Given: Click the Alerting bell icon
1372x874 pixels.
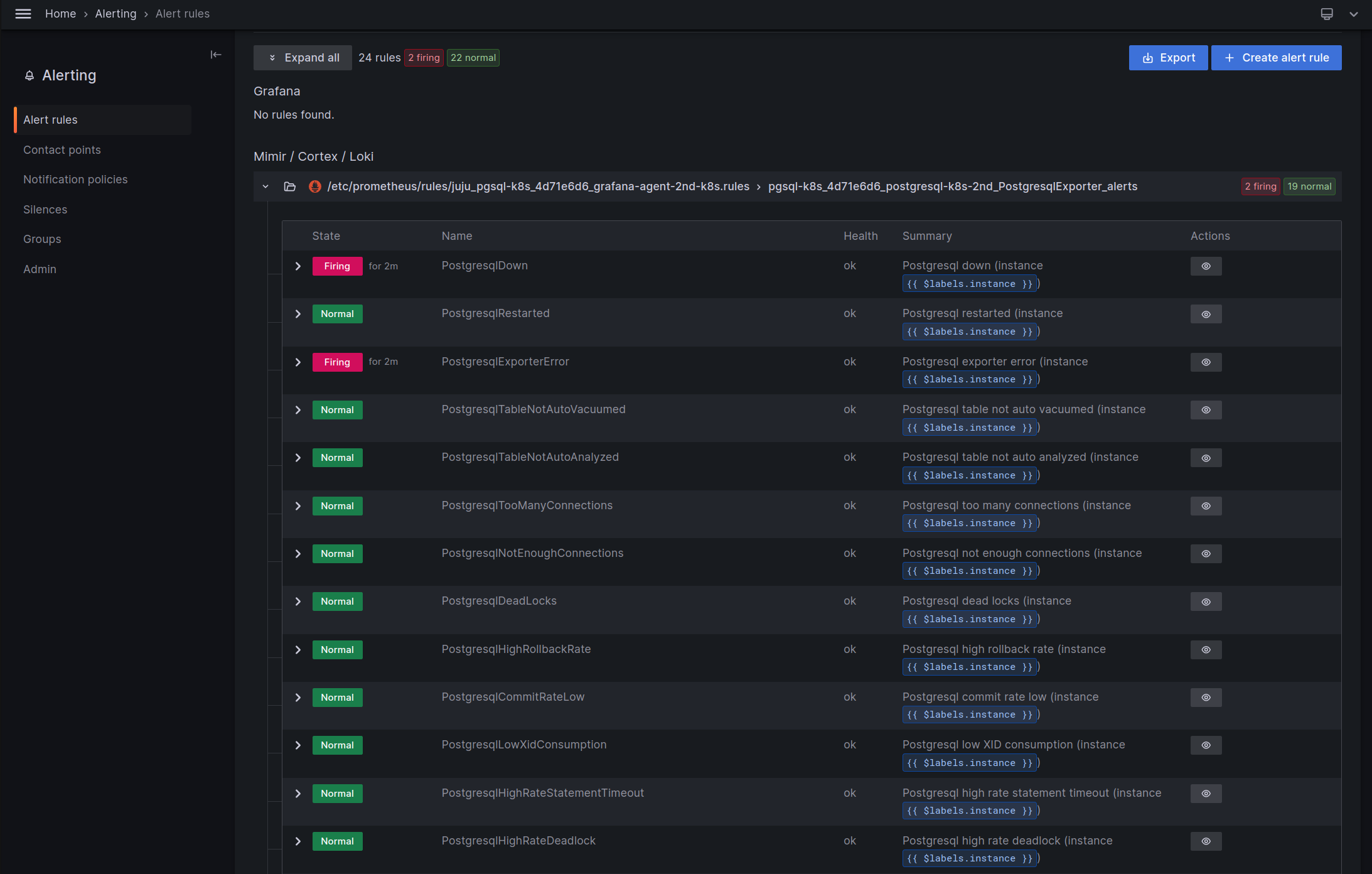Looking at the screenshot, I should click(x=29, y=75).
